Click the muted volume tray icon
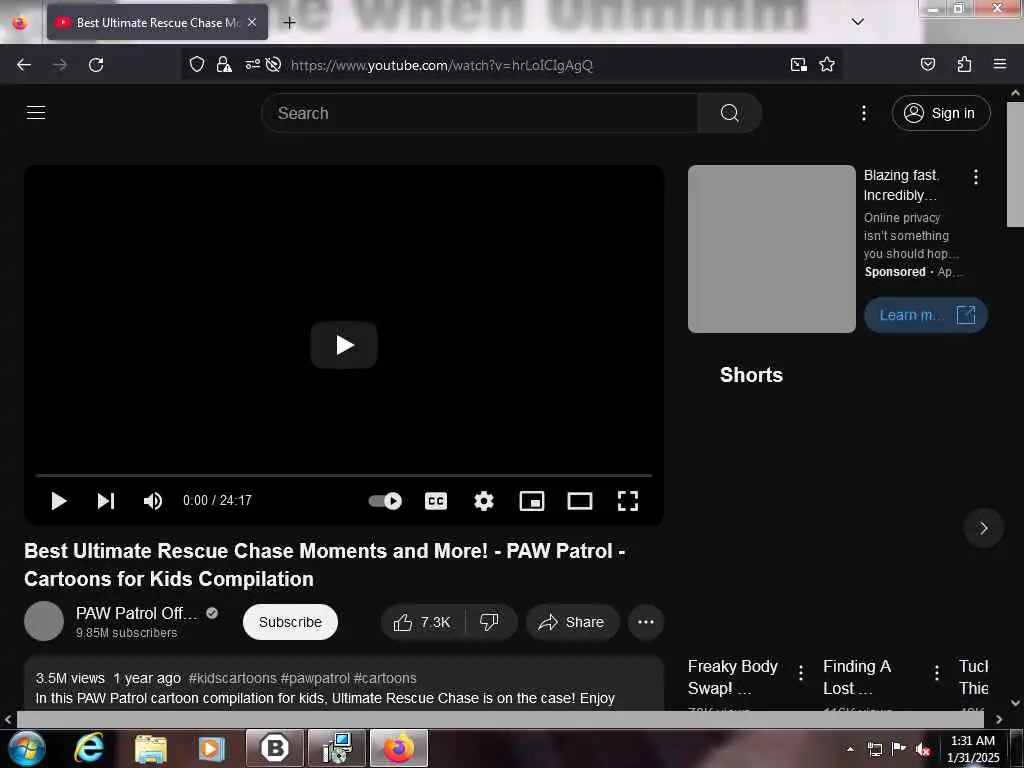The width and height of the screenshot is (1024, 768). (923, 749)
